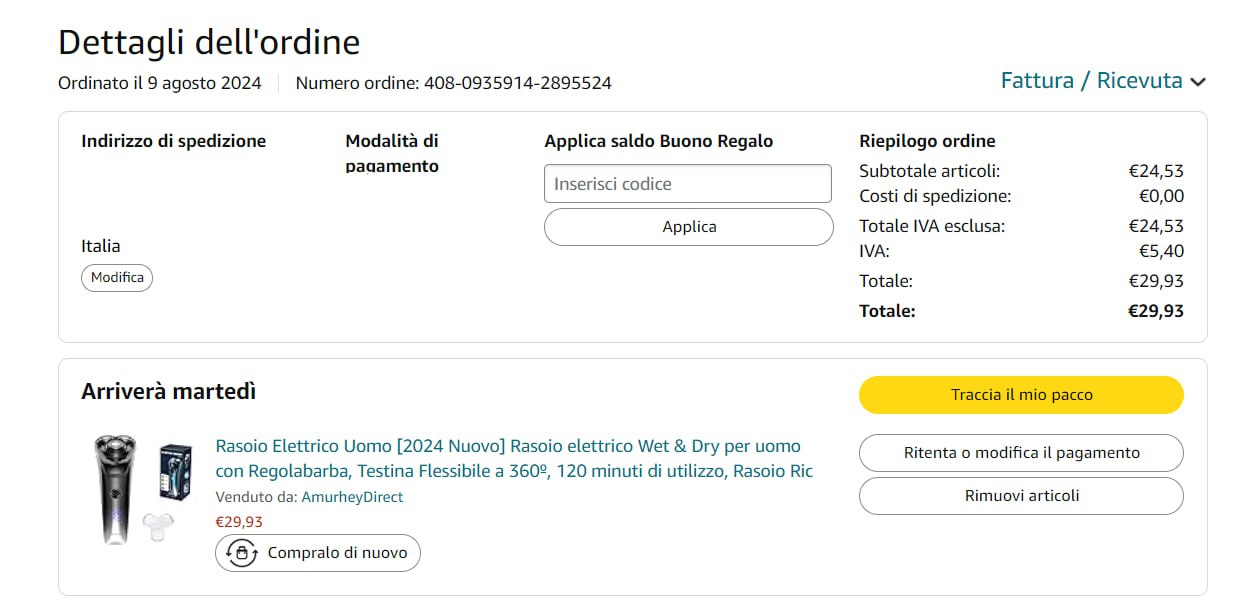Click the red €29,93 item price

(239, 521)
